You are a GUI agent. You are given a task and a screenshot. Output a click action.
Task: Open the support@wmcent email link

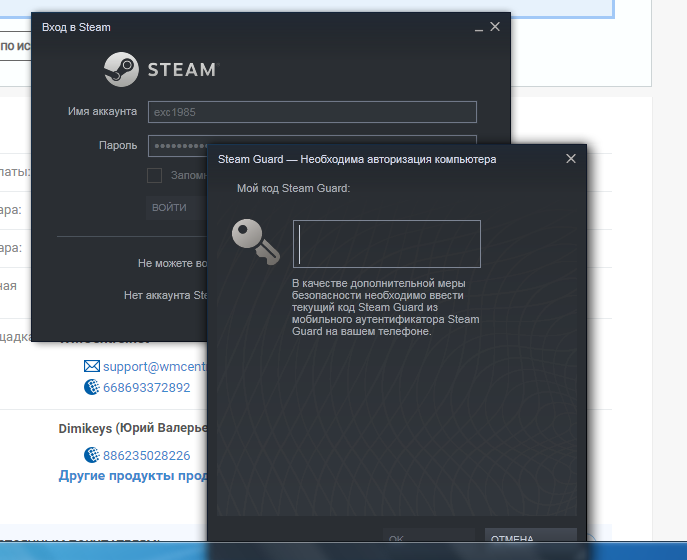(155, 366)
